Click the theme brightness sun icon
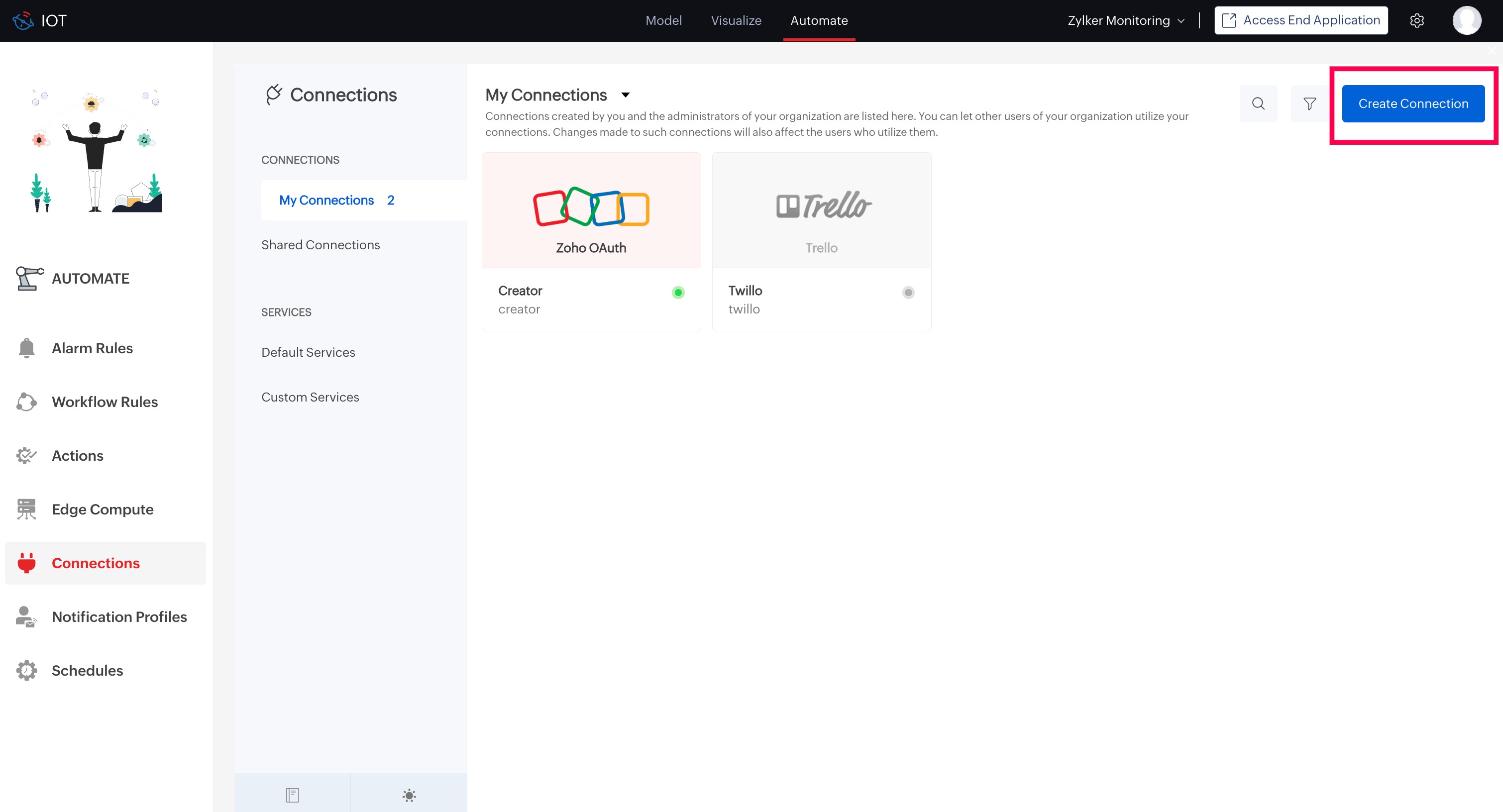This screenshot has width=1503, height=812. coord(409,795)
